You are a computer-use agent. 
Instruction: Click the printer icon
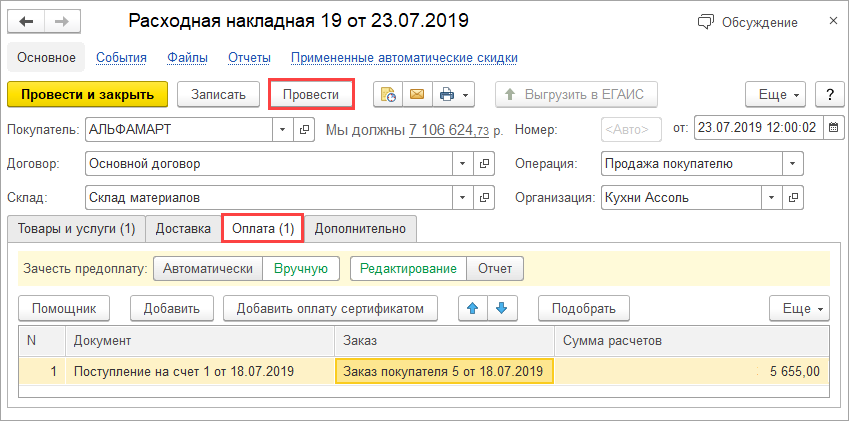tap(446, 95)
